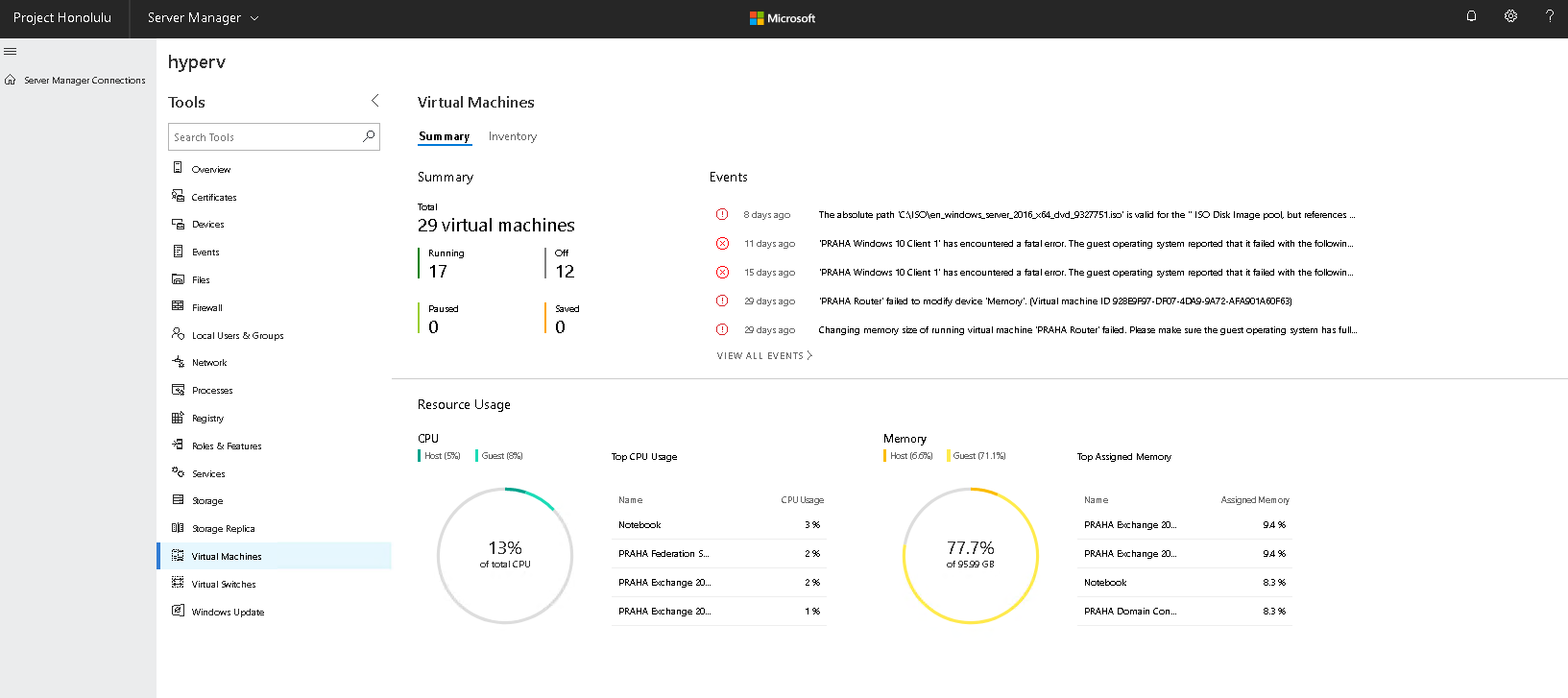The width and height of the screenshot is (1568, 698).
Task: Click the Network tool icon
Action: click(178, 362)
